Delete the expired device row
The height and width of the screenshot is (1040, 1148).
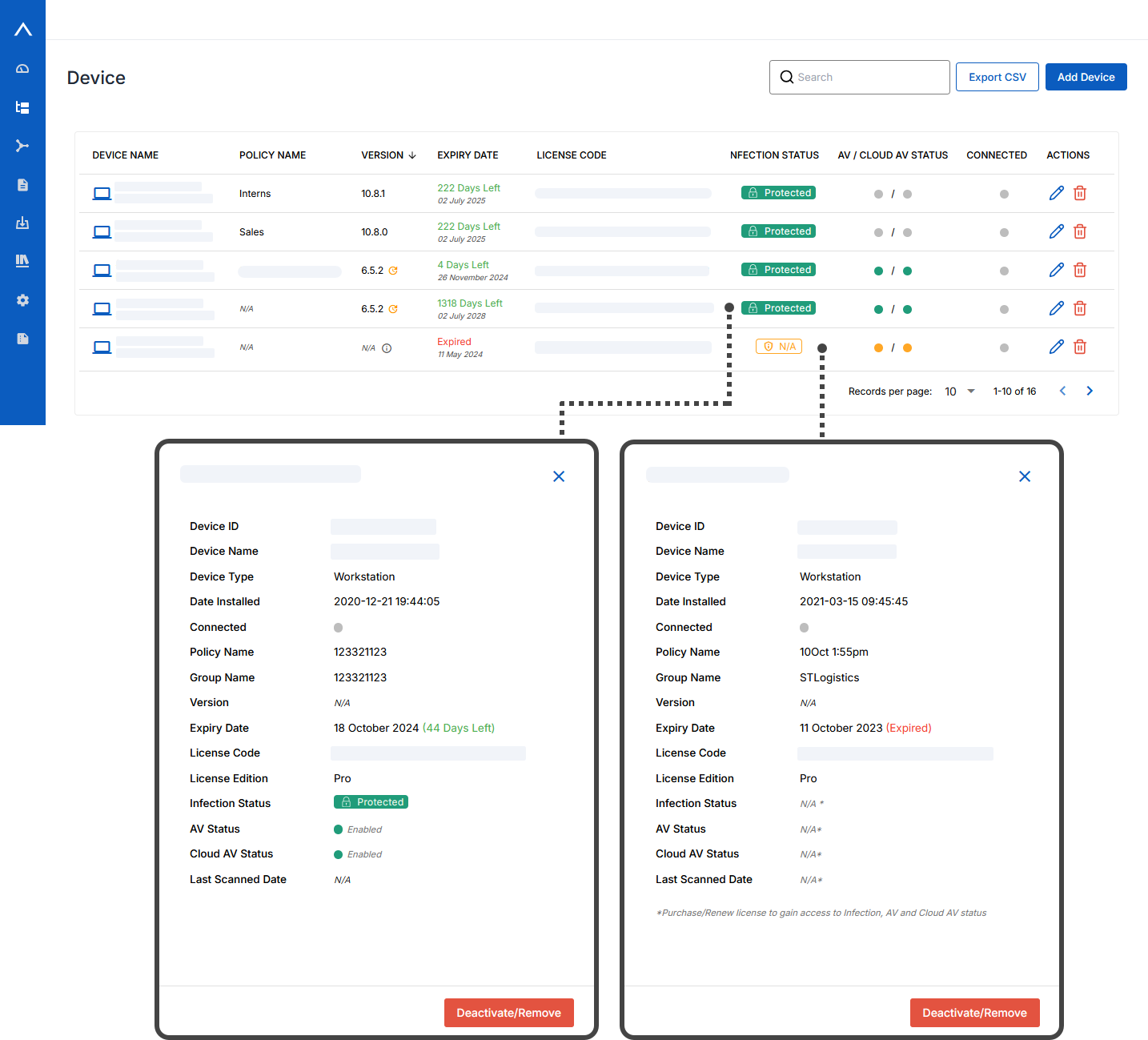click(1080, 347)
